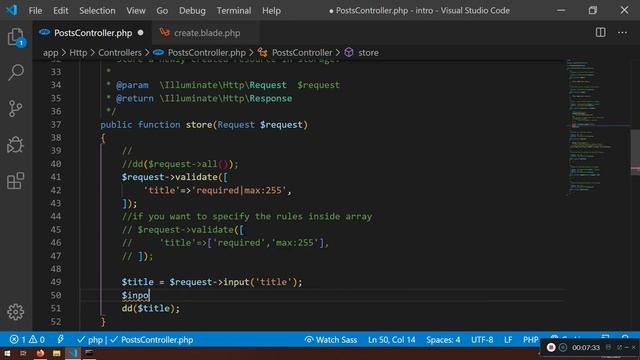Open the terminal app from the taskbar
This screenshot has width=640, height=360.
pos(89,353)
